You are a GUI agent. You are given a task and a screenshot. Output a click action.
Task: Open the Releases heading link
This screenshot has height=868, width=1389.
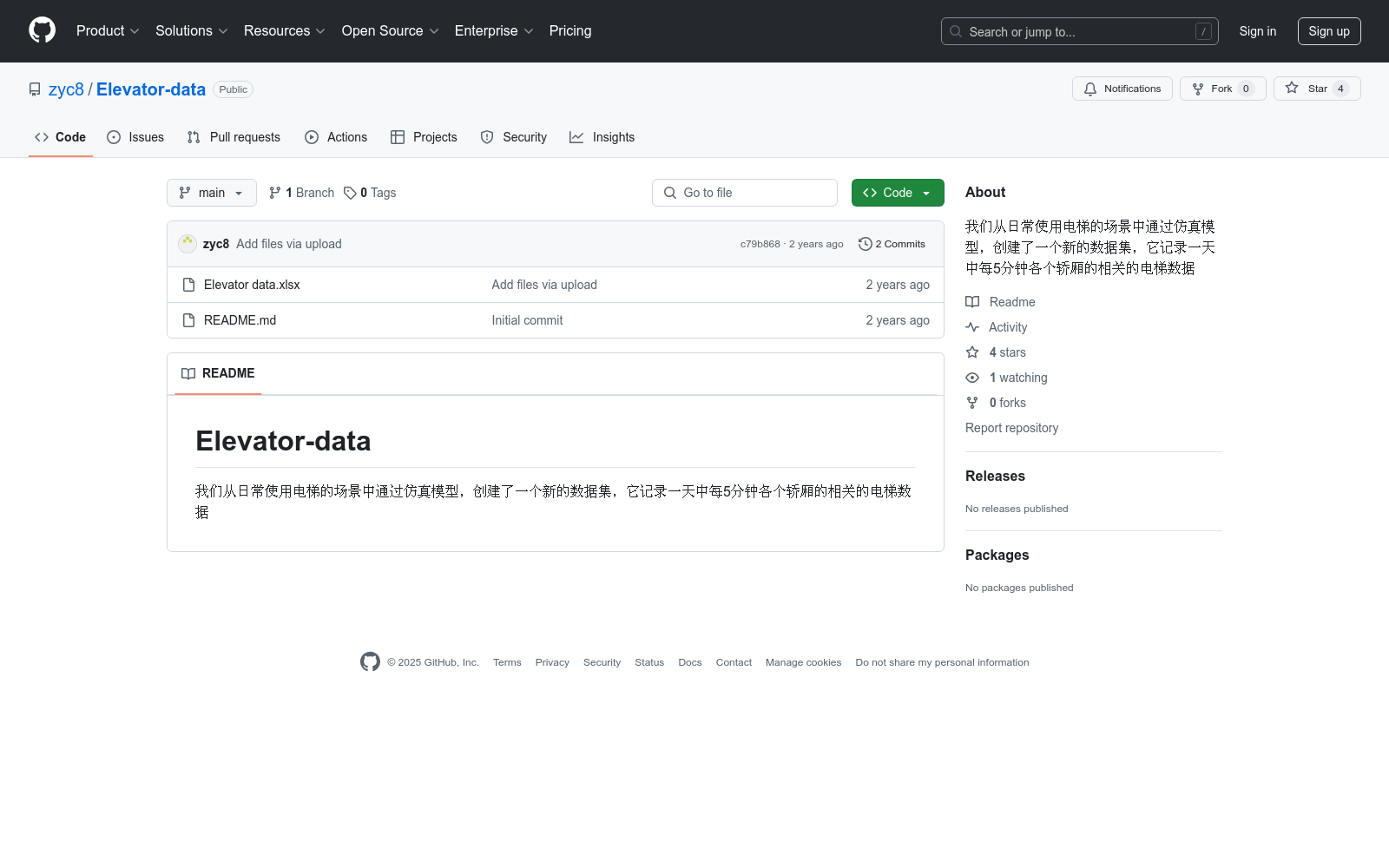click(x=995, y=476)
